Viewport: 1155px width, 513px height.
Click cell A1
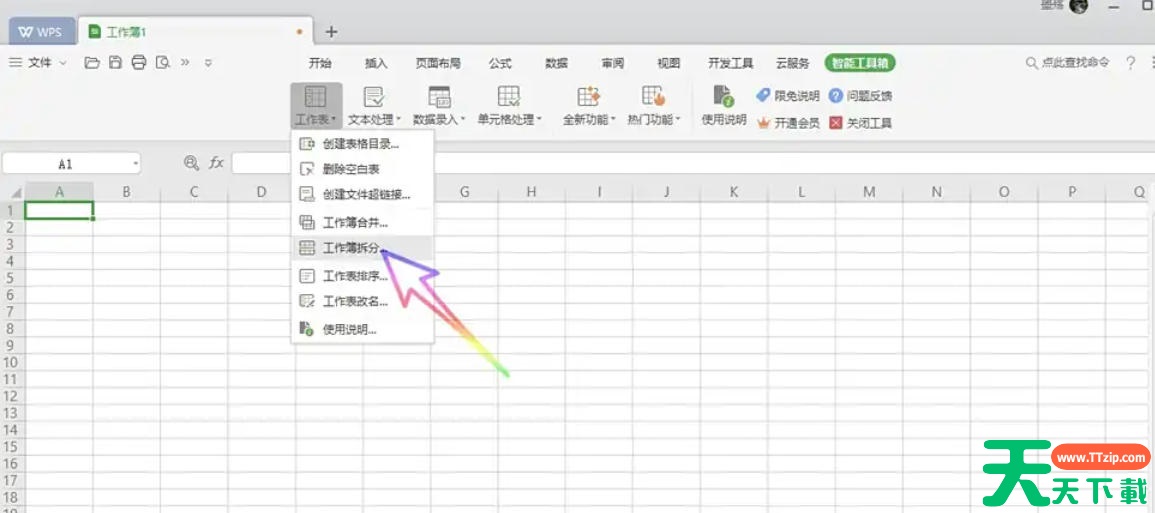(59, 210)
